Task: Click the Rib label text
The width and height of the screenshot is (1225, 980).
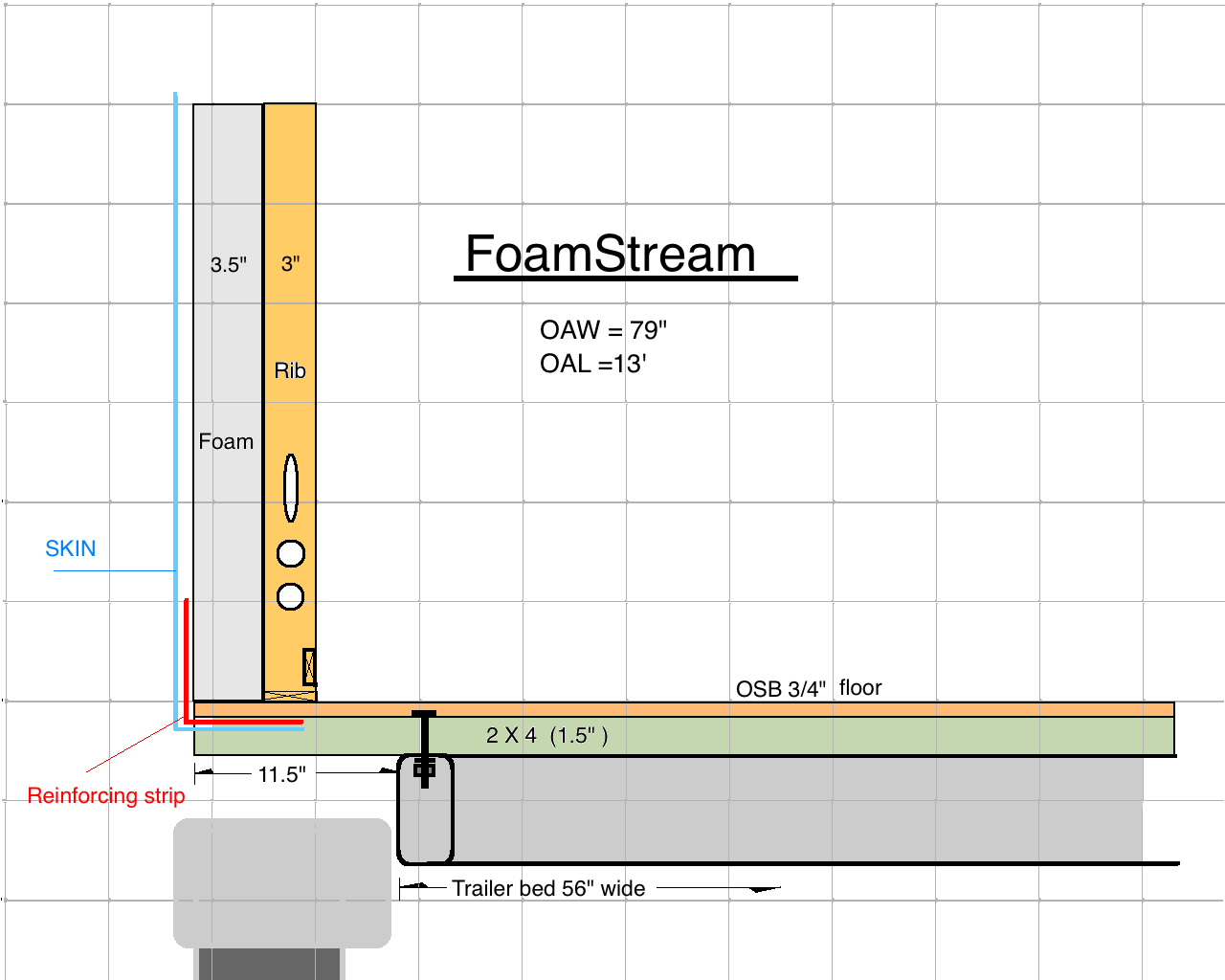Action: click(290, 370)
